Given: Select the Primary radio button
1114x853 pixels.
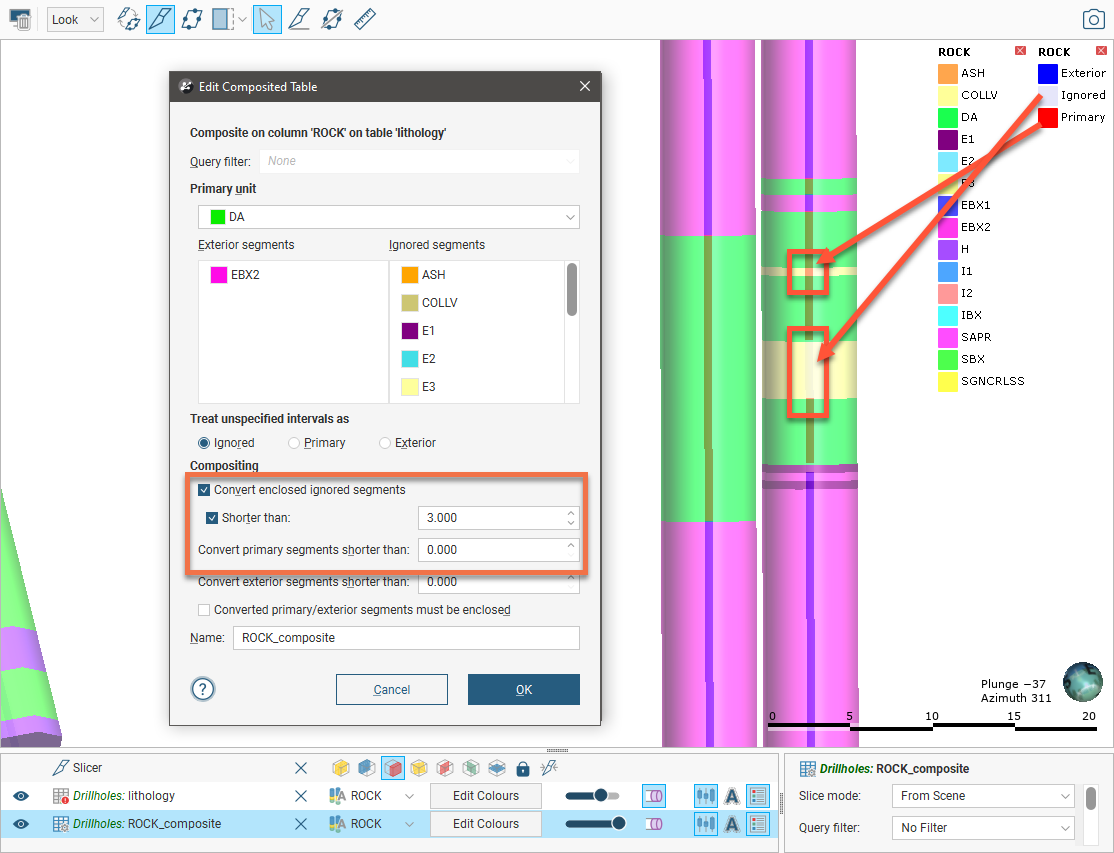Looking at the screenshot, I should tap(294, 443).
